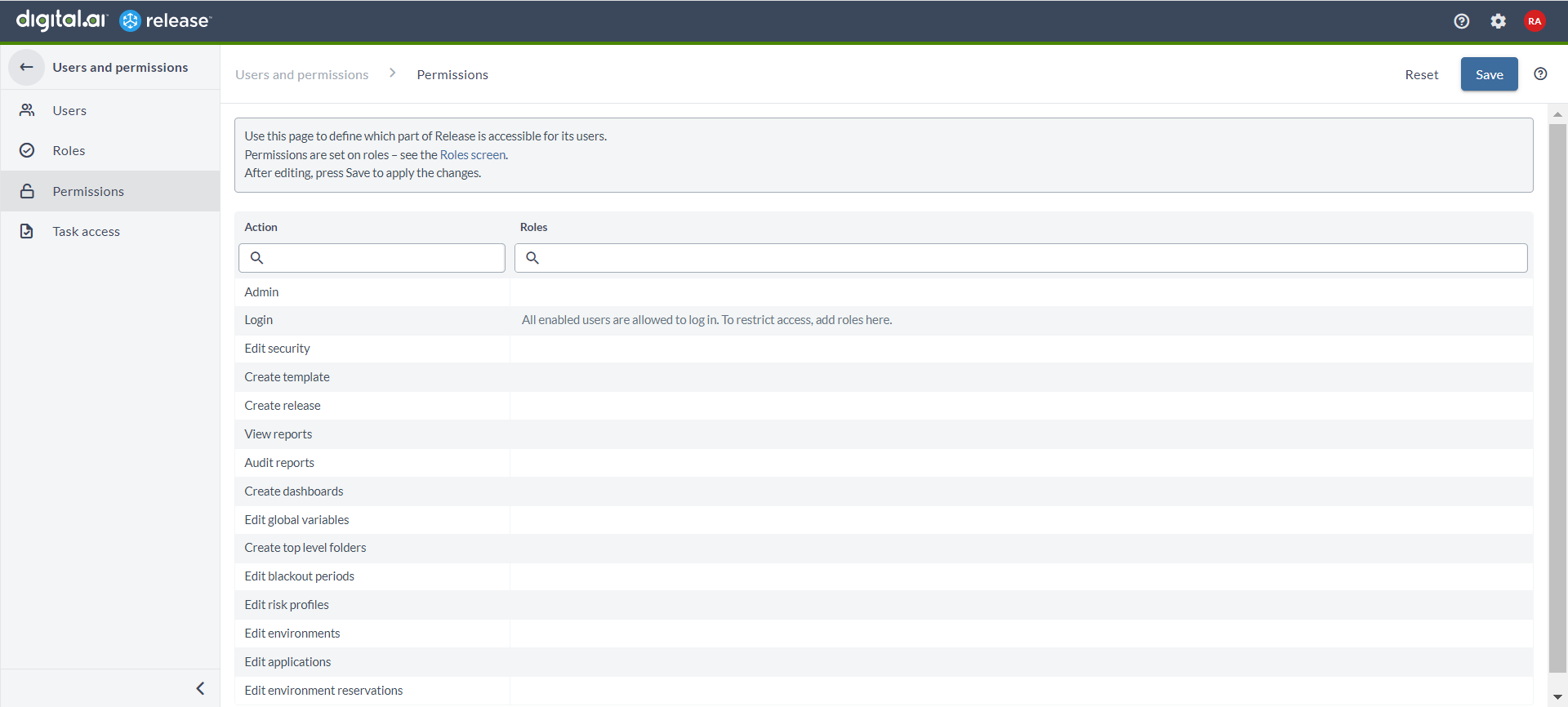
Task: Click the Edit security row label
Action: (x=277, y=349)
